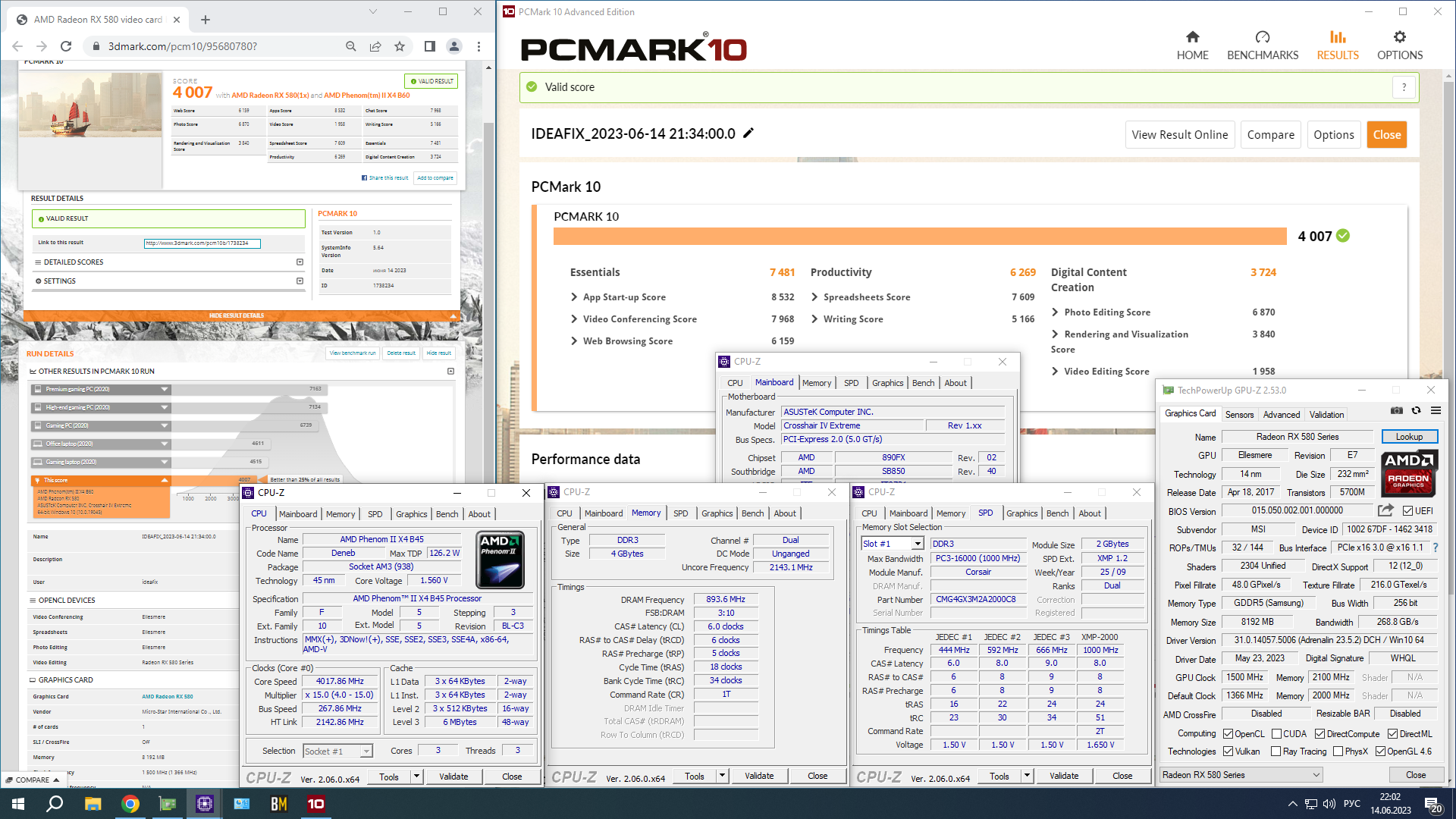The width and height of the screenshot is (1456, 819).
Task: Open Bench tab in CPU-Z SPD window
Action: click(x=1057, y=513)
